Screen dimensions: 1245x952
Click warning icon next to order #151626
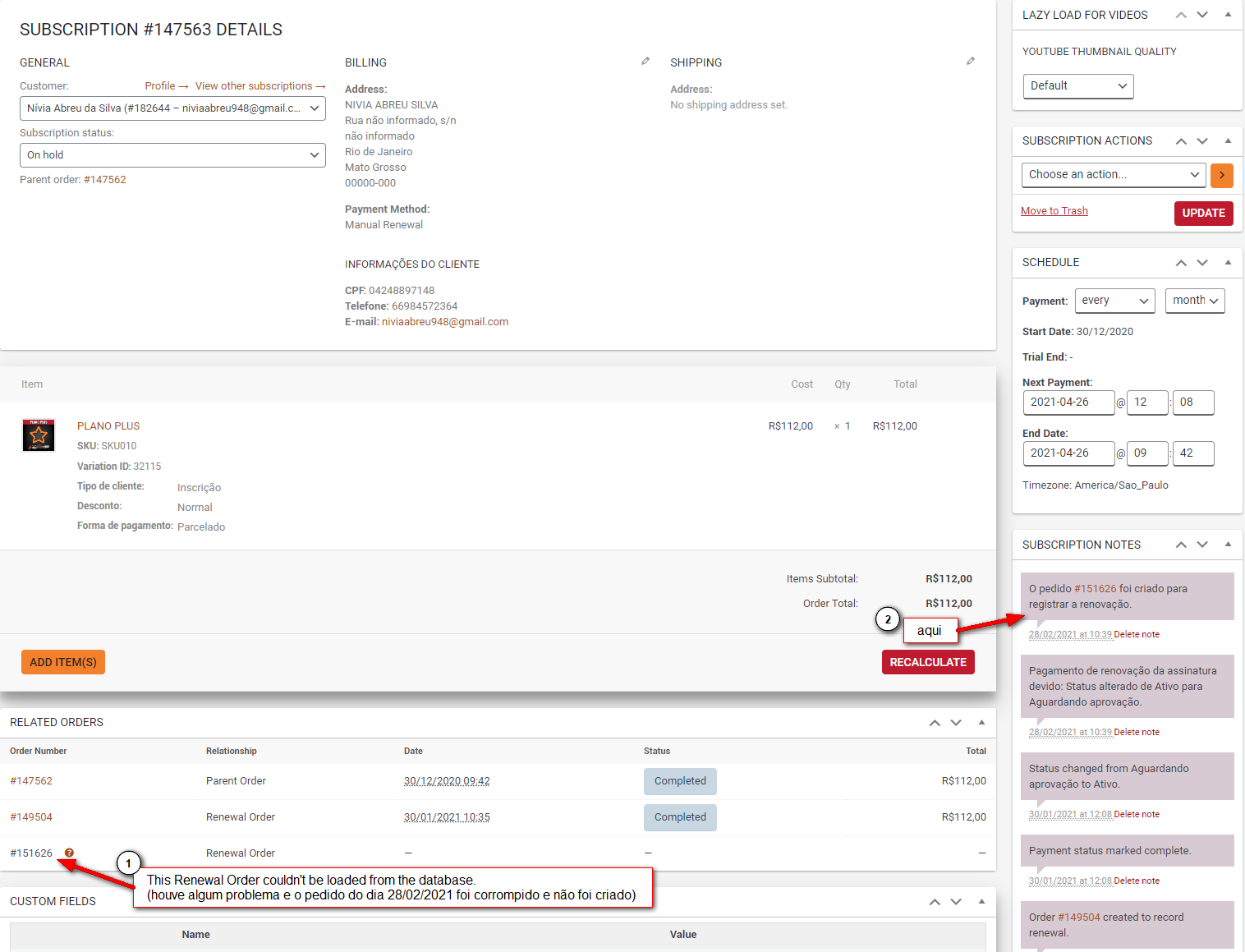coord(69,853)
